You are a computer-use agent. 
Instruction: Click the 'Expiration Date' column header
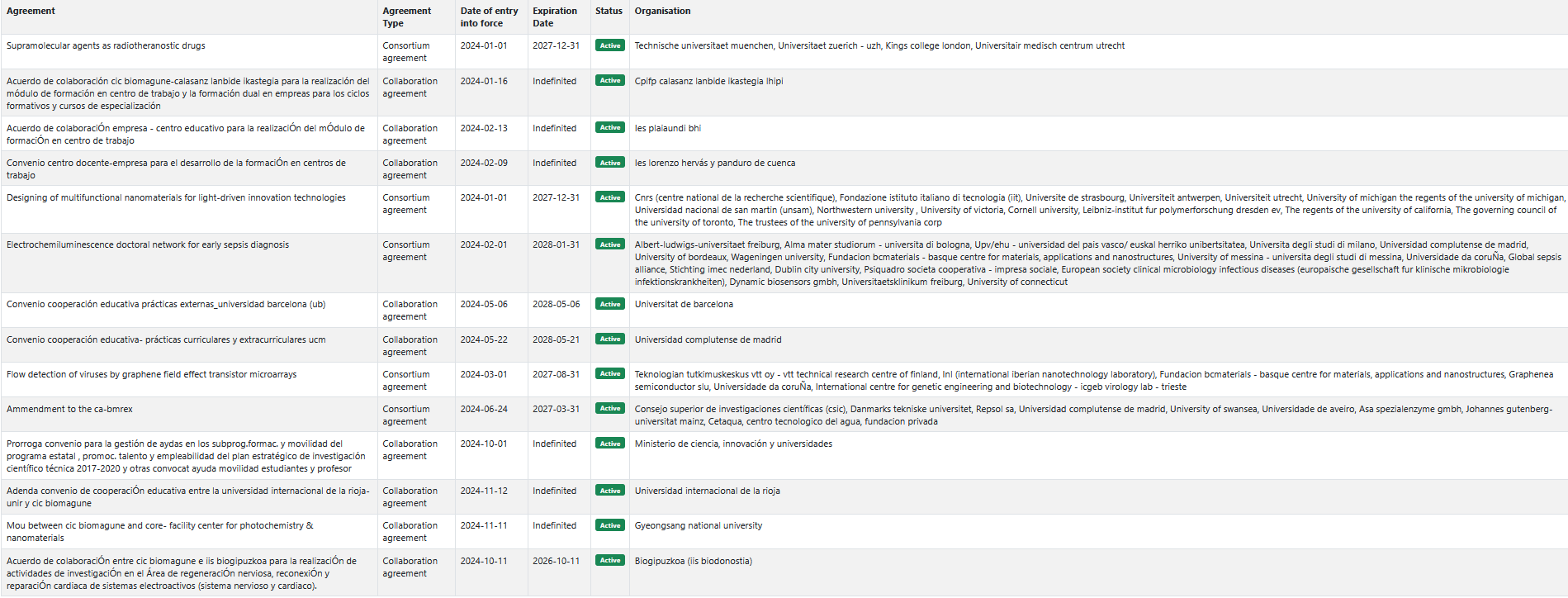point(555,17)
